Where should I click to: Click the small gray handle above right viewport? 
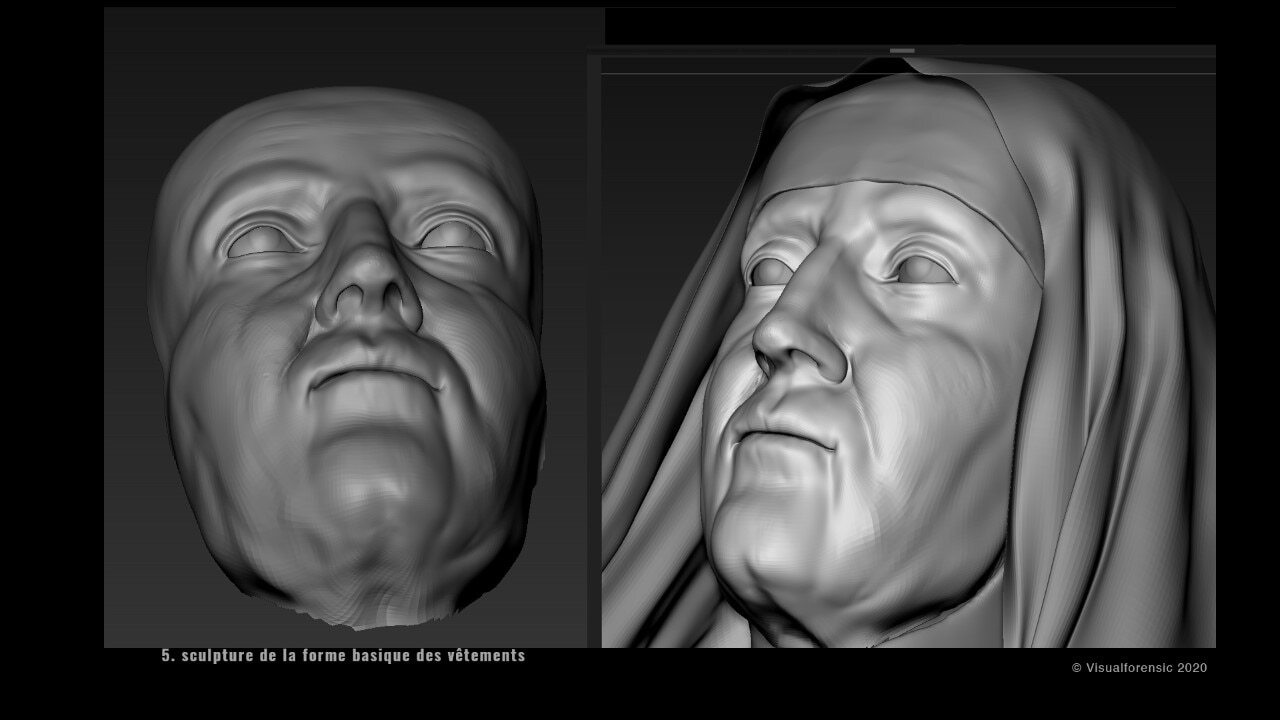[x=902, y=50]
